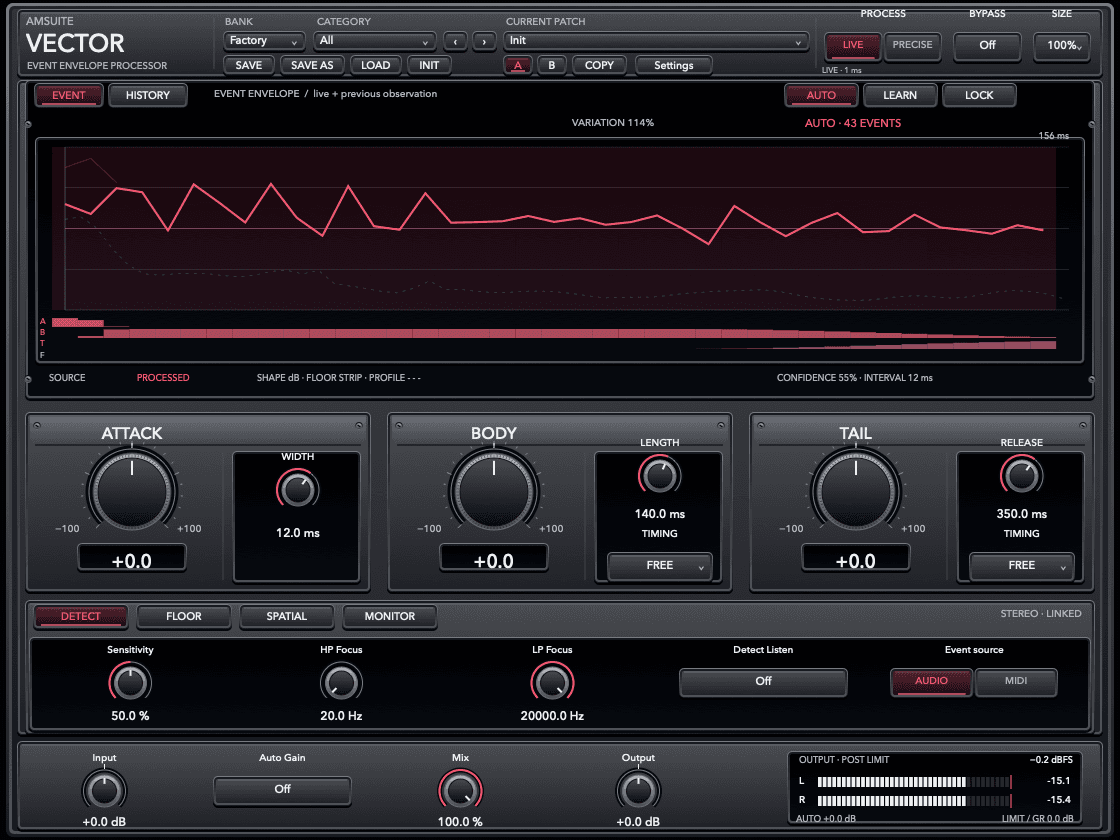This screenshot has height=840, width=1120.
Task: Click the 350.0 ms release value
Action: click(x=1021, y=514)
